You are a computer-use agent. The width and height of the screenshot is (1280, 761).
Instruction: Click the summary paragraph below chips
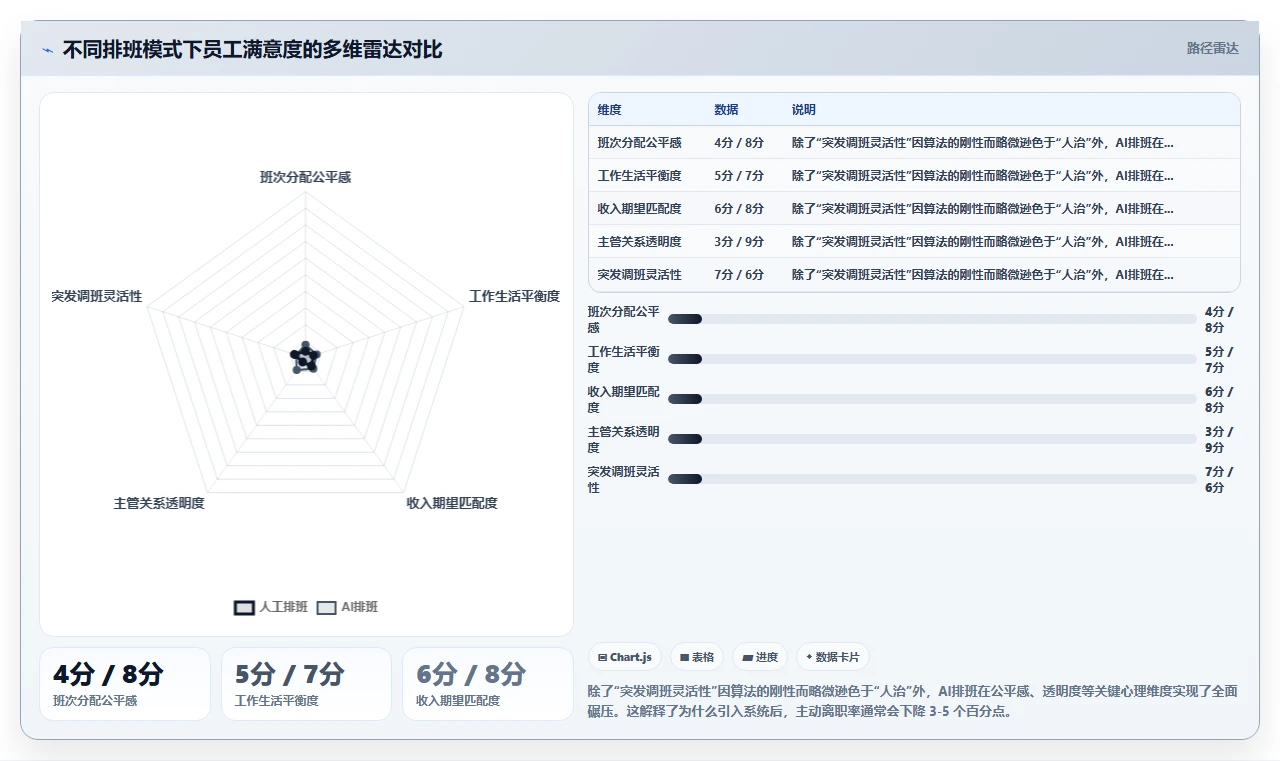914,701
